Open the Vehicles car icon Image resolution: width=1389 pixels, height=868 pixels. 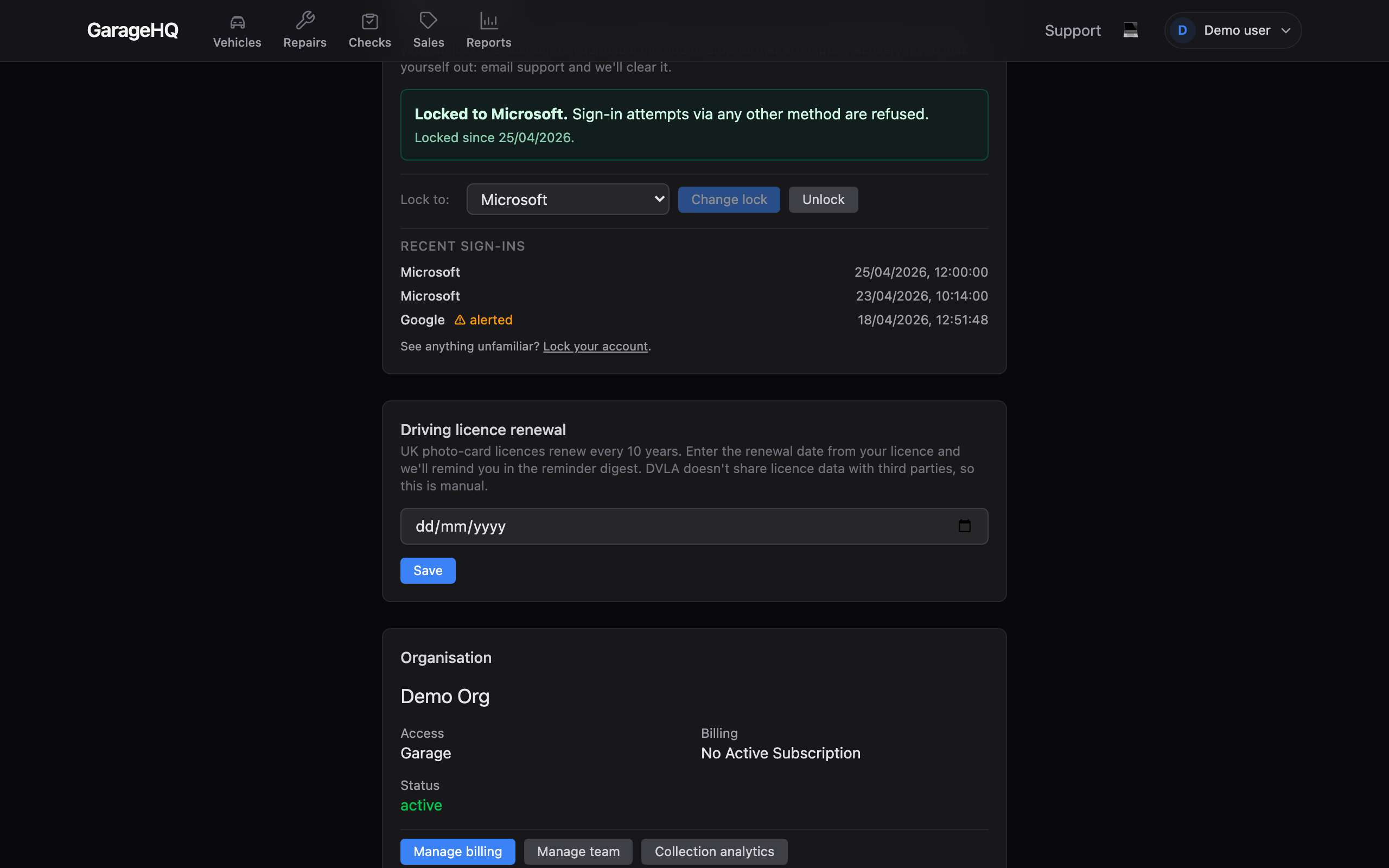point(237,22)
